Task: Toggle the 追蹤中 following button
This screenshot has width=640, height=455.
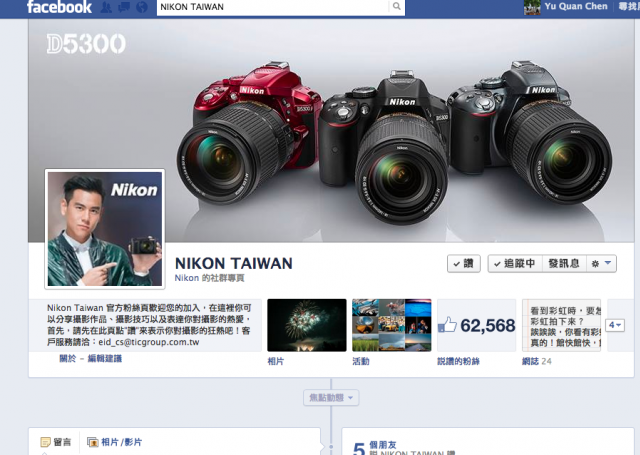Action: 515,264
